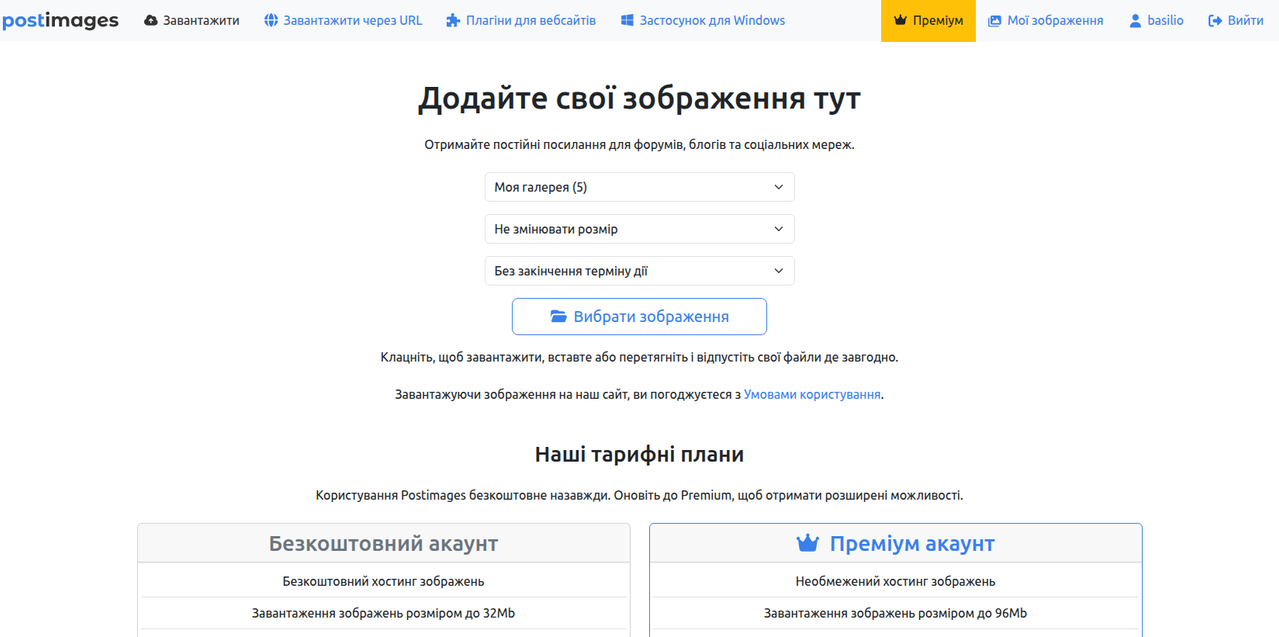Click text Завантаження зображень розміром до 32Mb
Image resolution: width=1279 pixels, height=637 pixels.
tap(384, 613)
